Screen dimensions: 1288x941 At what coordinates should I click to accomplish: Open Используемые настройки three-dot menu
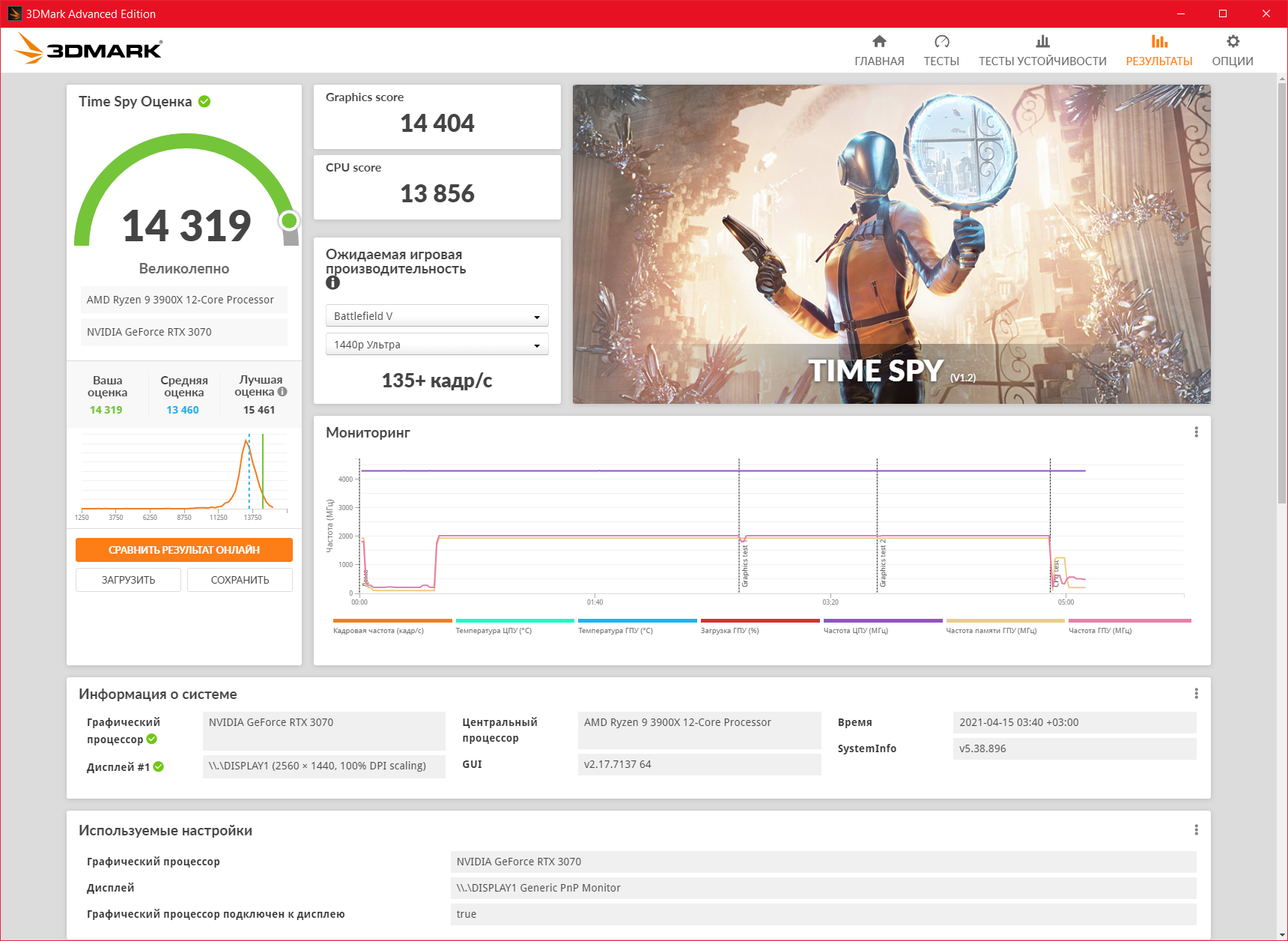tap(1196, 830)
